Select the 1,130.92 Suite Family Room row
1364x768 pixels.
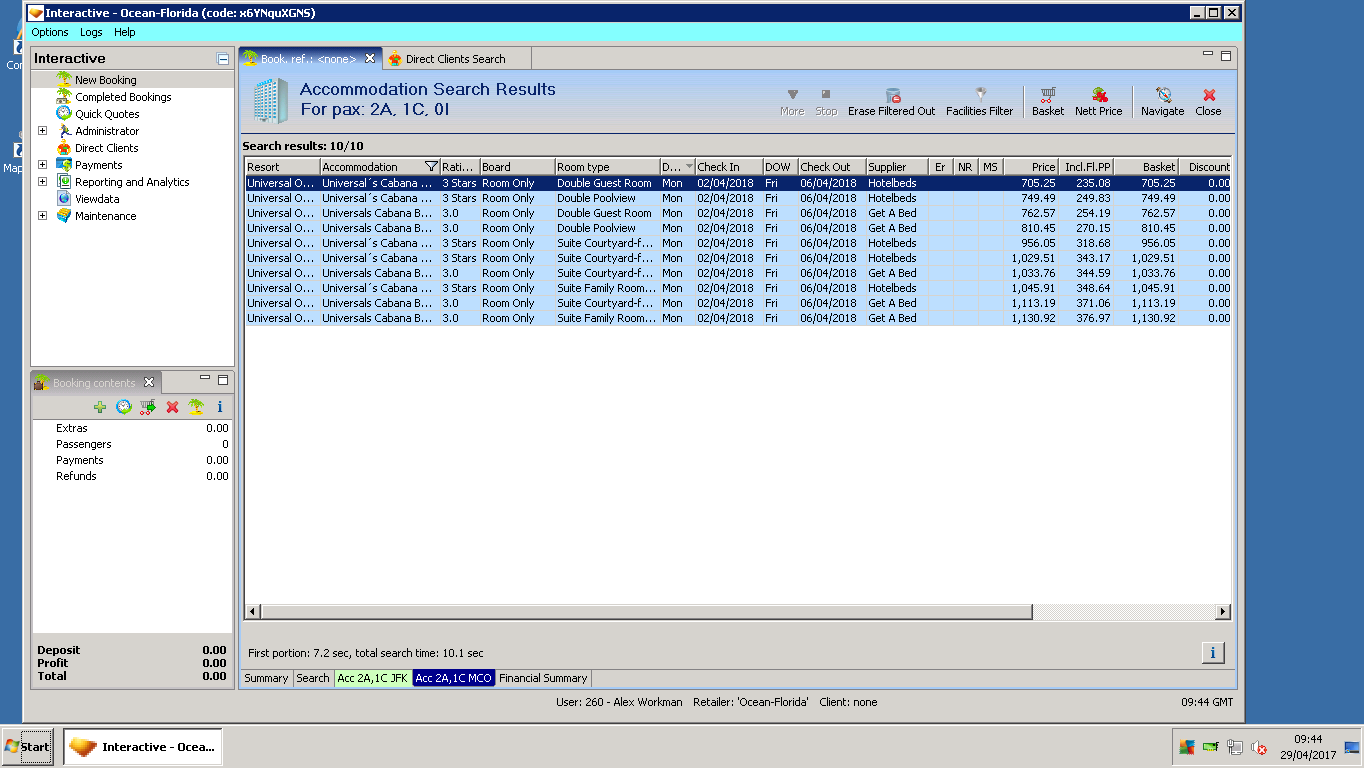738,318
